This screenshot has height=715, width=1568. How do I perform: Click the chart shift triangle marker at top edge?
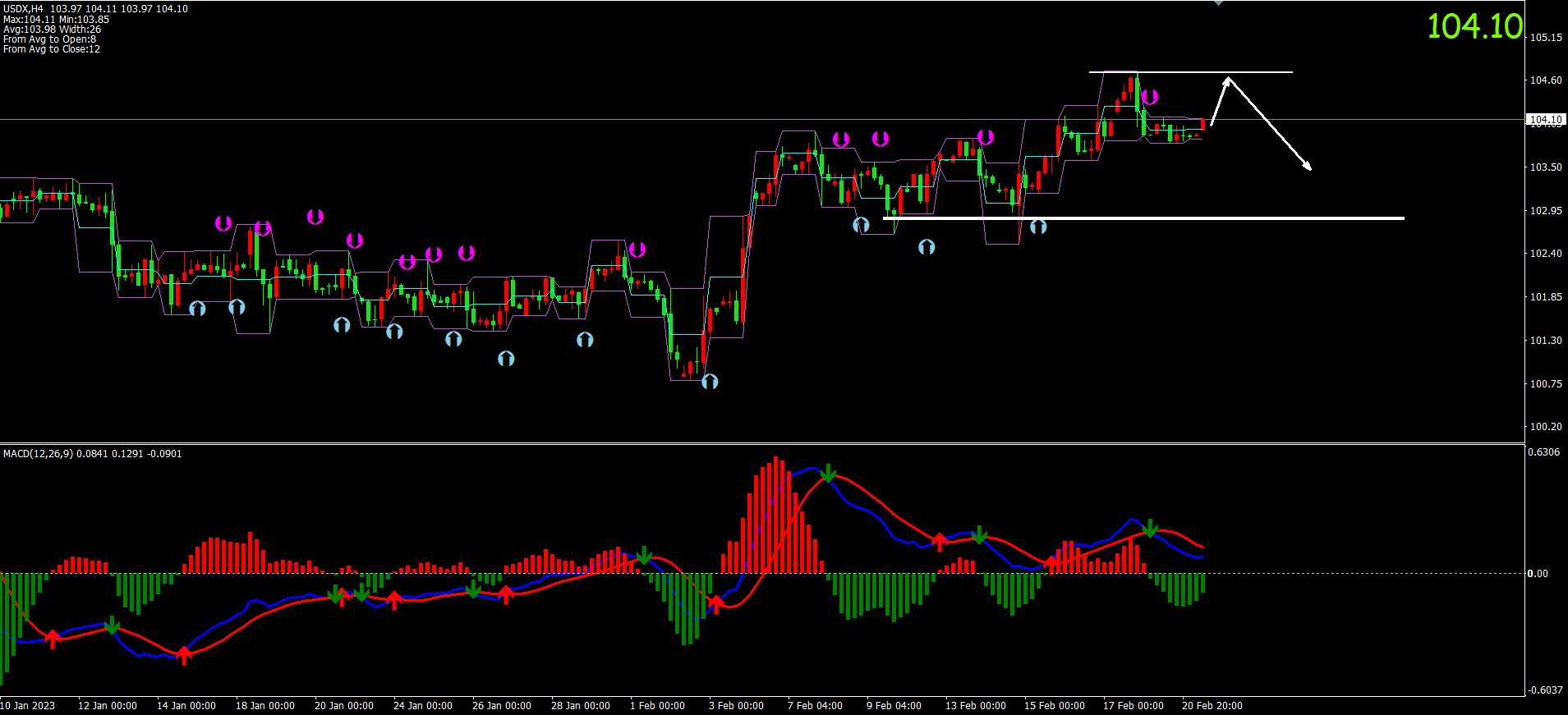pyautogui.click(x=1218, y=3)
